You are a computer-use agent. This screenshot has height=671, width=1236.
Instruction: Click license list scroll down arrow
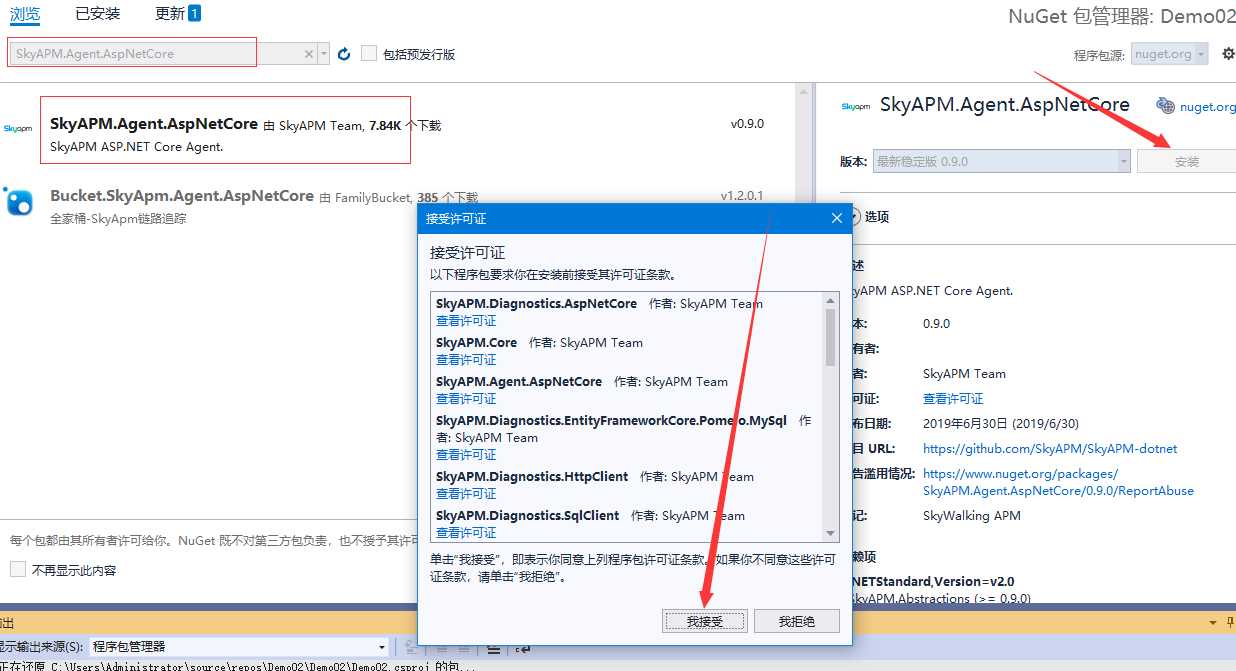pos(830,534)
